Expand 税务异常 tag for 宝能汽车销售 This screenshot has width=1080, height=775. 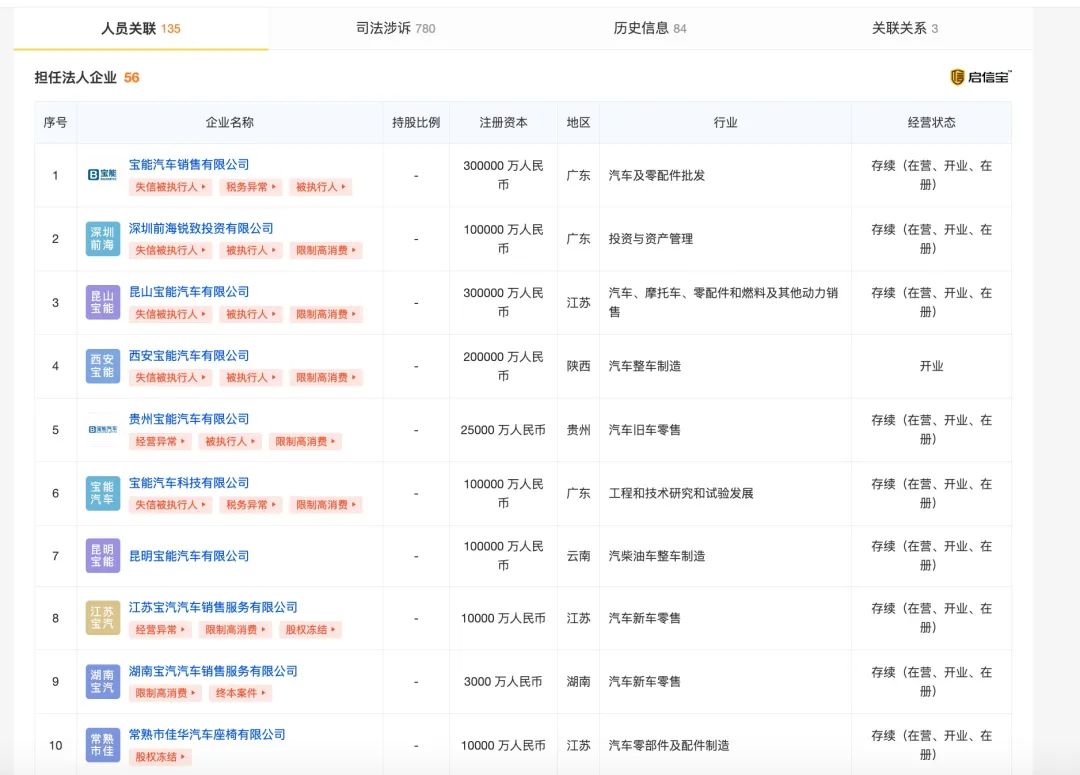point(251,187)
